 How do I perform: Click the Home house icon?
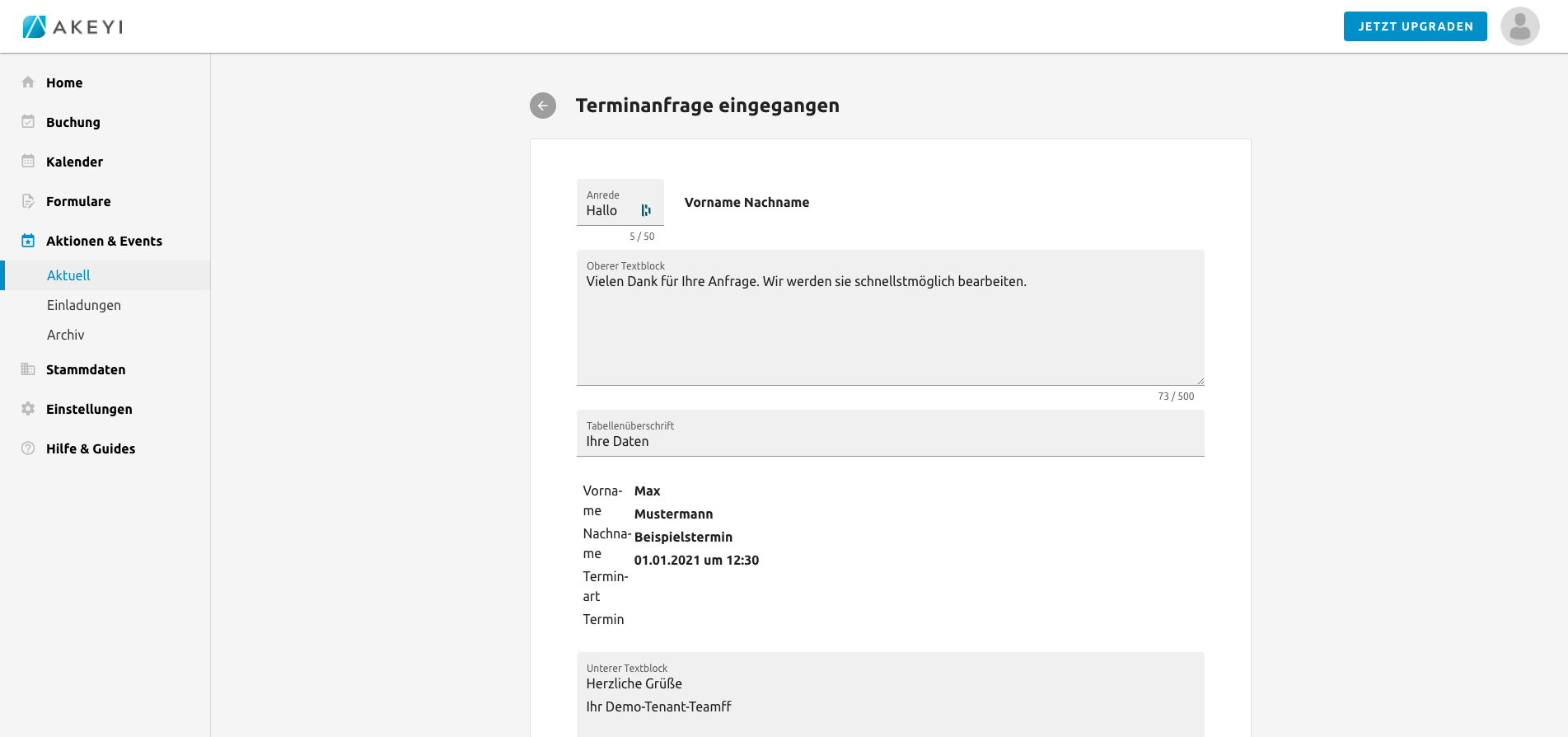[28, 82]
